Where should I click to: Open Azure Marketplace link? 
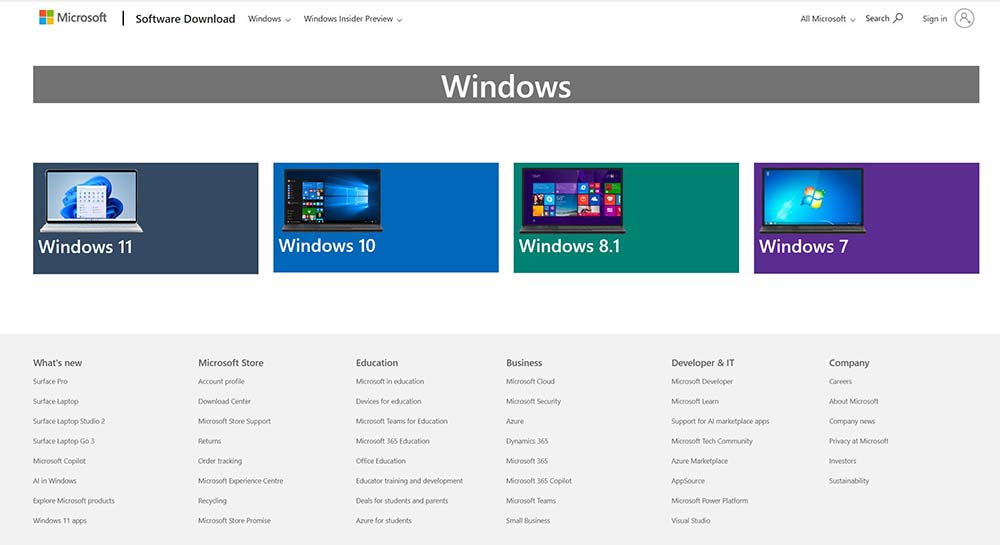point(699,460)
